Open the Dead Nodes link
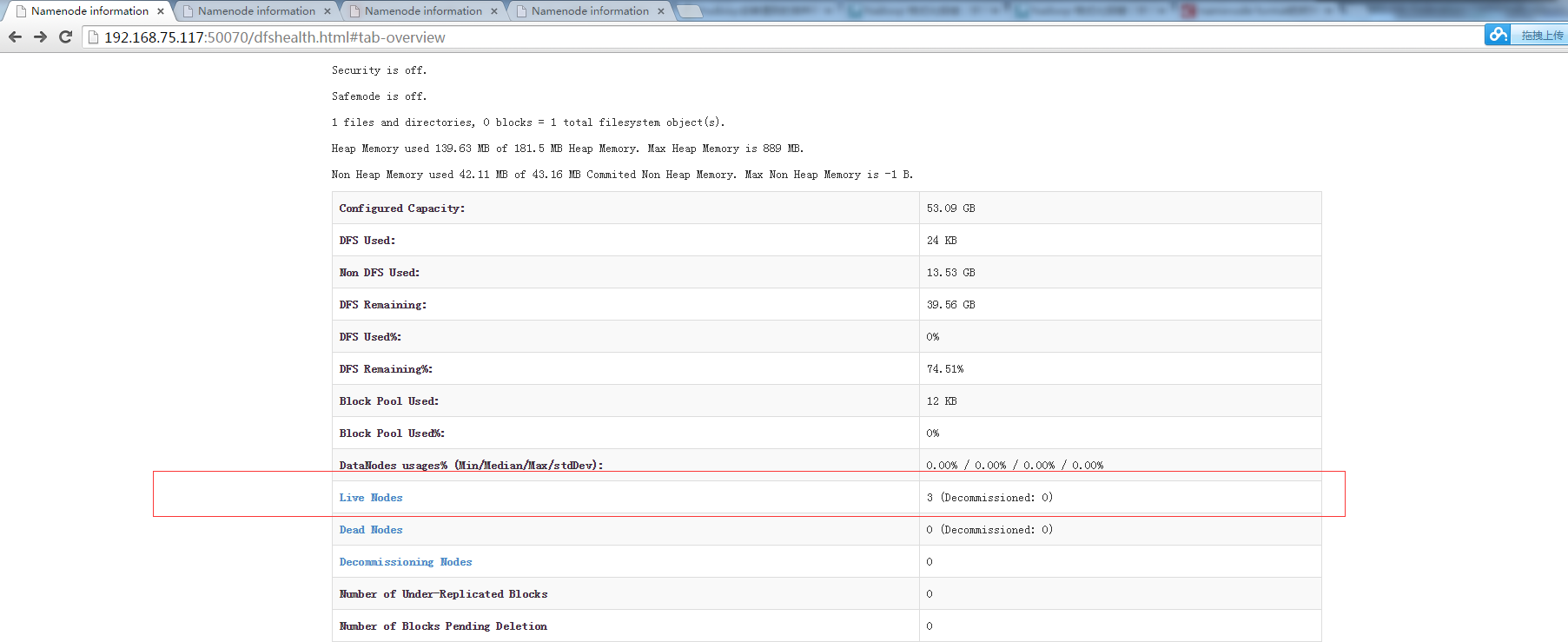Image resolution: width=1568 pixels, height=642 pixels. click(x=371, y=530)
